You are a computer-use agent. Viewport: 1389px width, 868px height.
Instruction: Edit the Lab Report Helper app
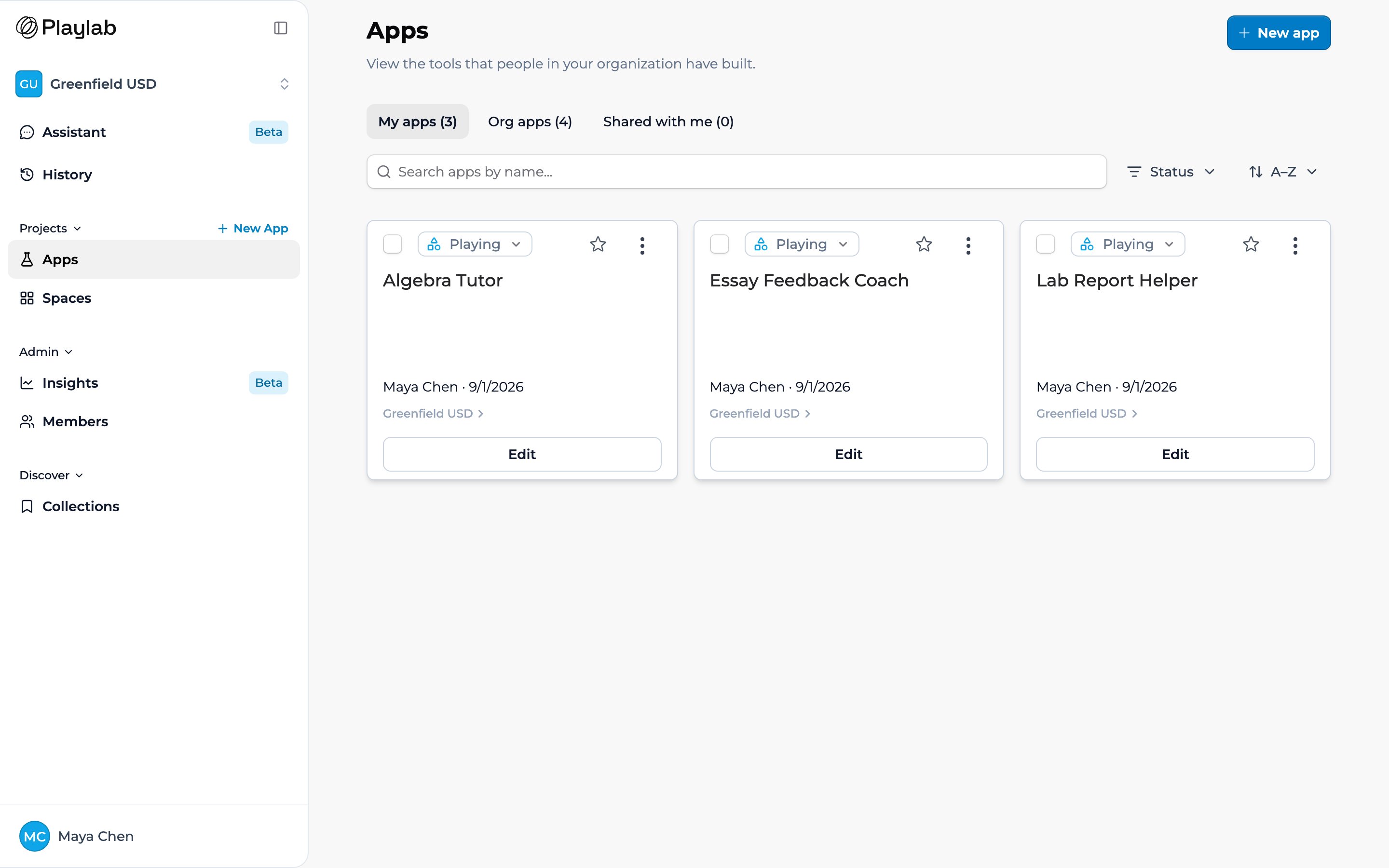click(1175, 454)
